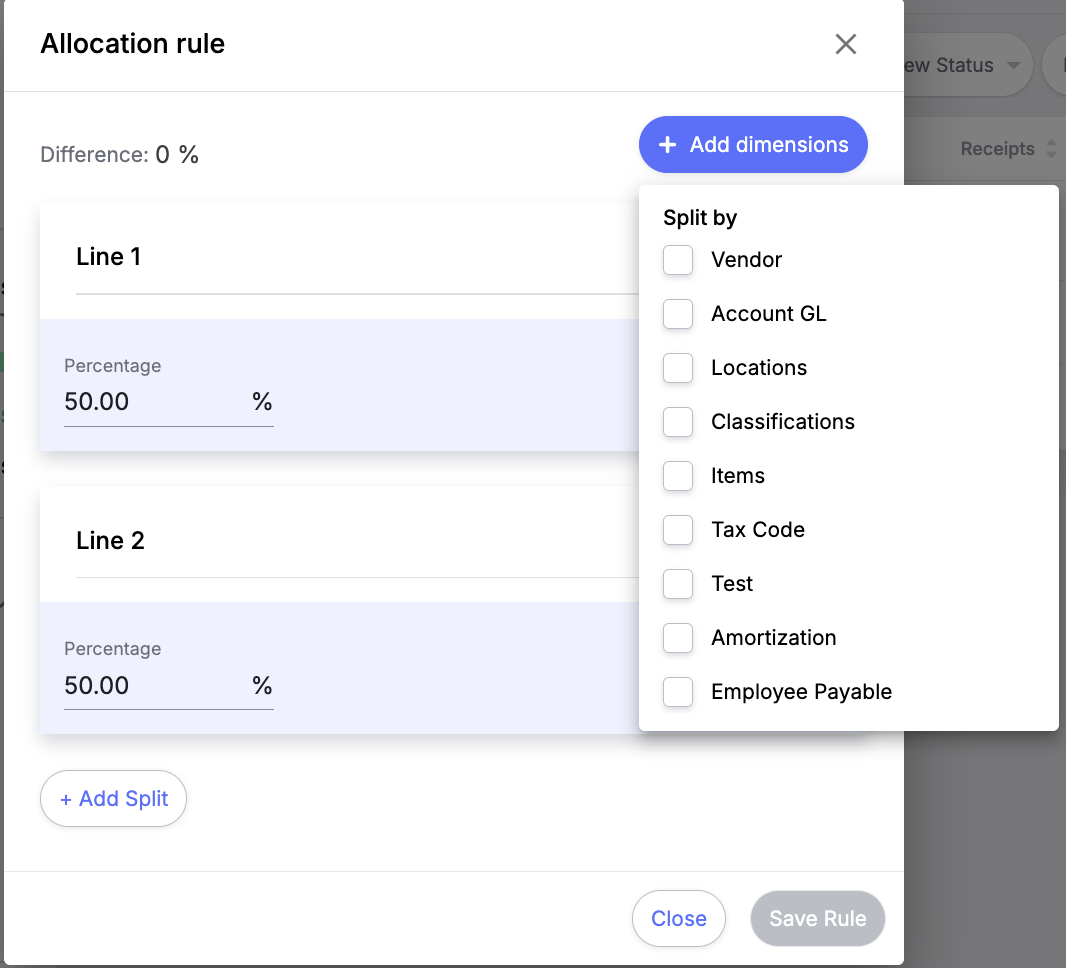This screenshot has width=1066, height=968.
Task: Close the Allocation rule dialog with X icon
Action: click(x=846, y=44)
